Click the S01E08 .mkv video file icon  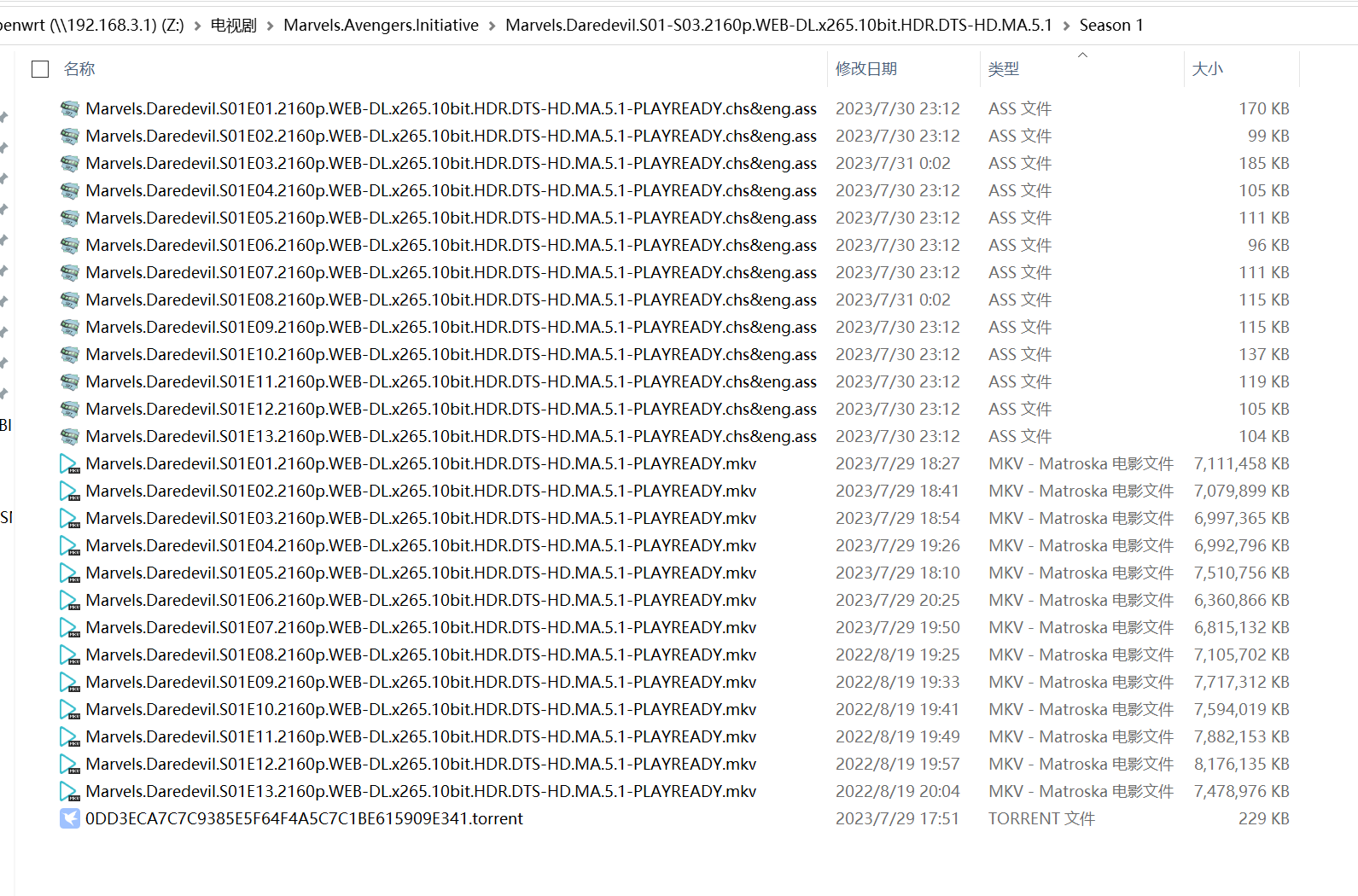point(70,655)
